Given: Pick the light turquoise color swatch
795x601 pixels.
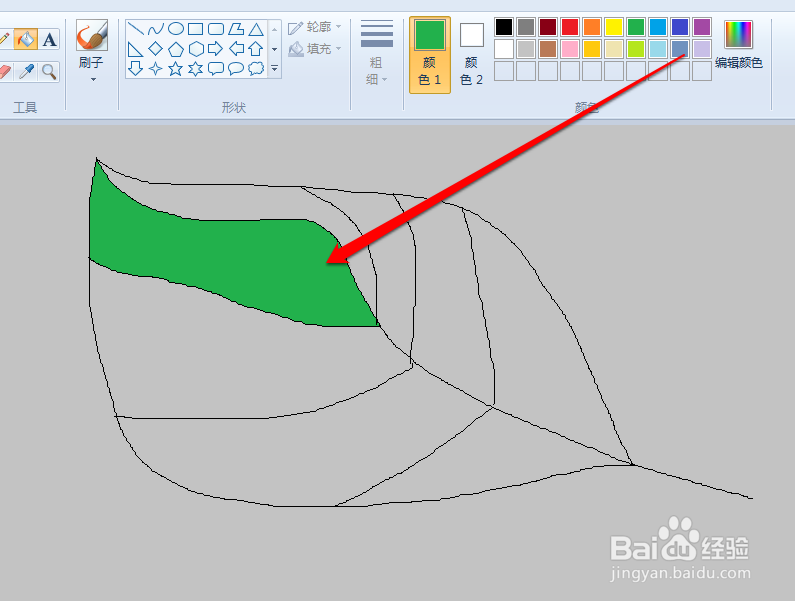Looking at the screenshot, I should (x=658, y=49).
